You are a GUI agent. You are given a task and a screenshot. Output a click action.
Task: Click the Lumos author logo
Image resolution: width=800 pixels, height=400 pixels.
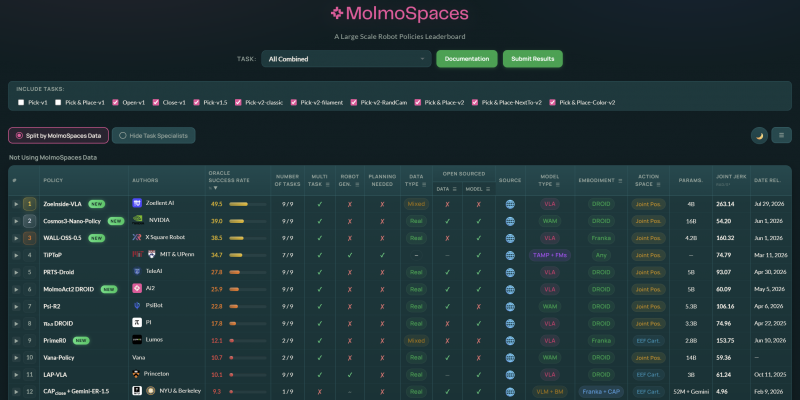pyautogui.click(x=137, y=339)
